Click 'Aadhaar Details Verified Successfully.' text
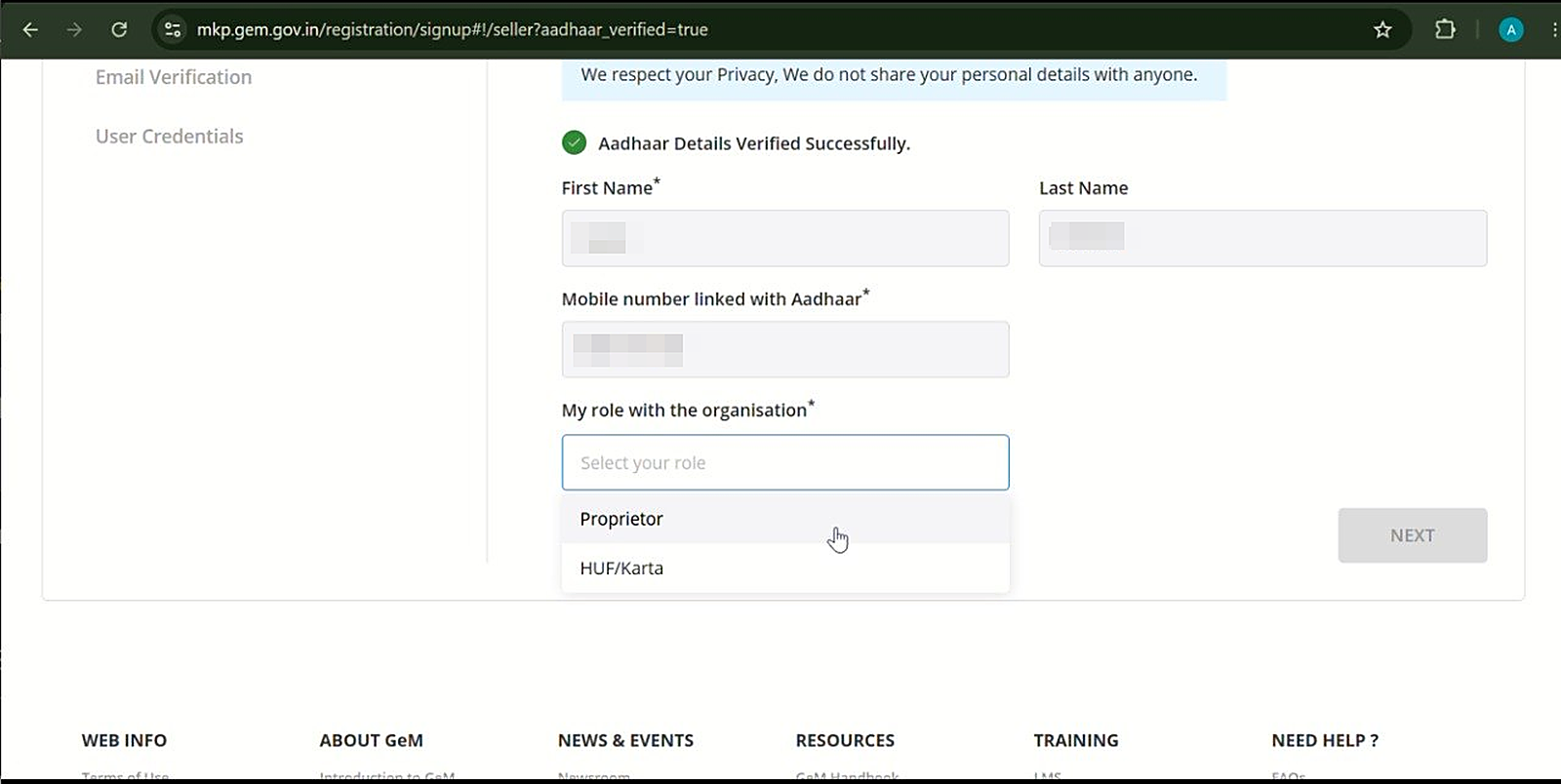Screen dimensions: 1561x784 (x=754, y=143)
